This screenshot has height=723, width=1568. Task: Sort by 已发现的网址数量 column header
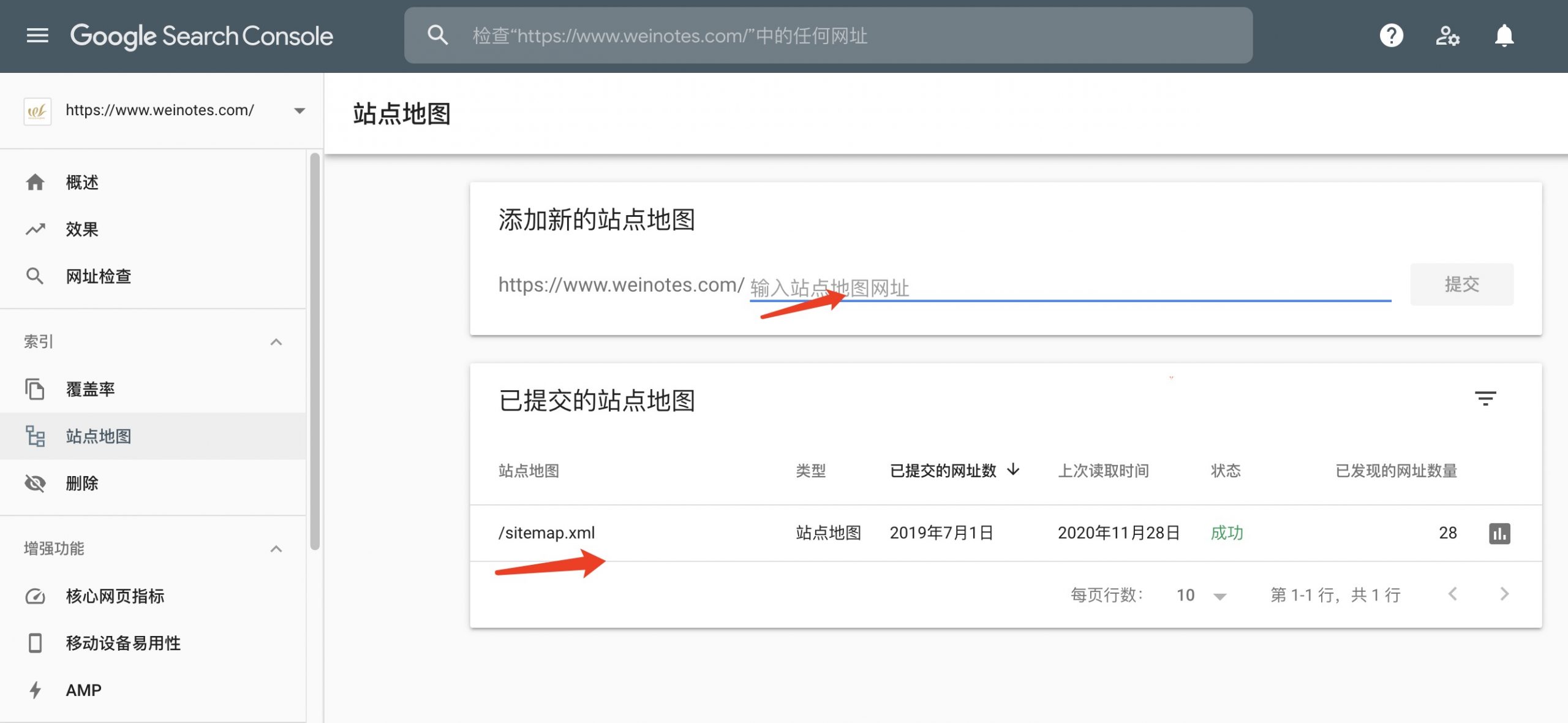pyautogui.click(x=1396, y=471)
